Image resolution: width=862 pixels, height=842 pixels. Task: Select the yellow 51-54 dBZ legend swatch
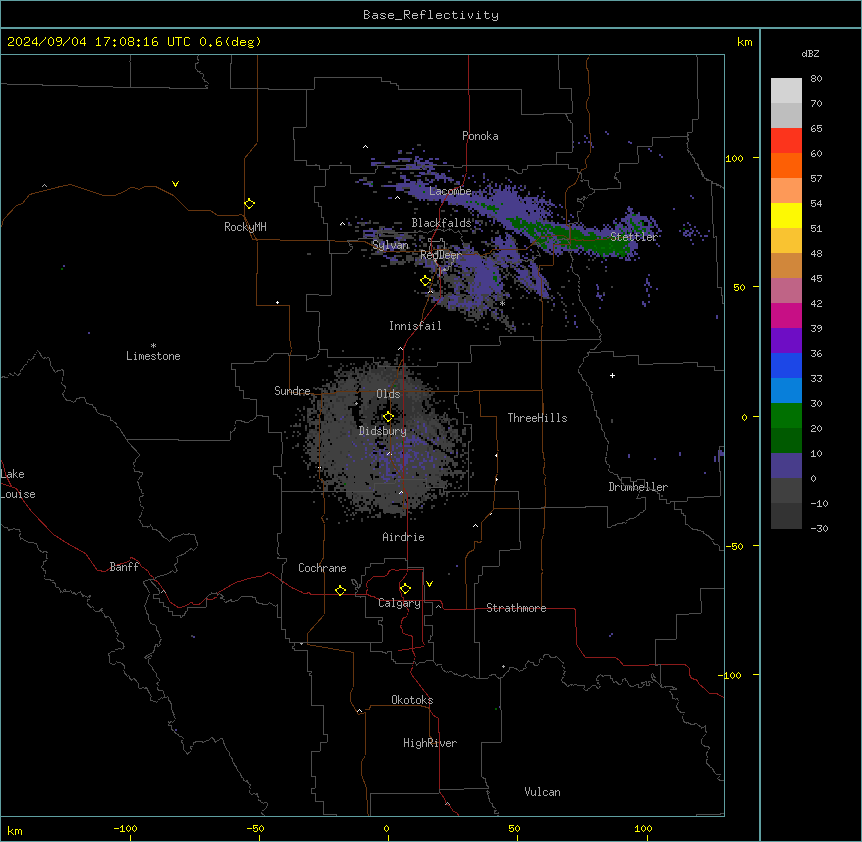pos(786,215)
